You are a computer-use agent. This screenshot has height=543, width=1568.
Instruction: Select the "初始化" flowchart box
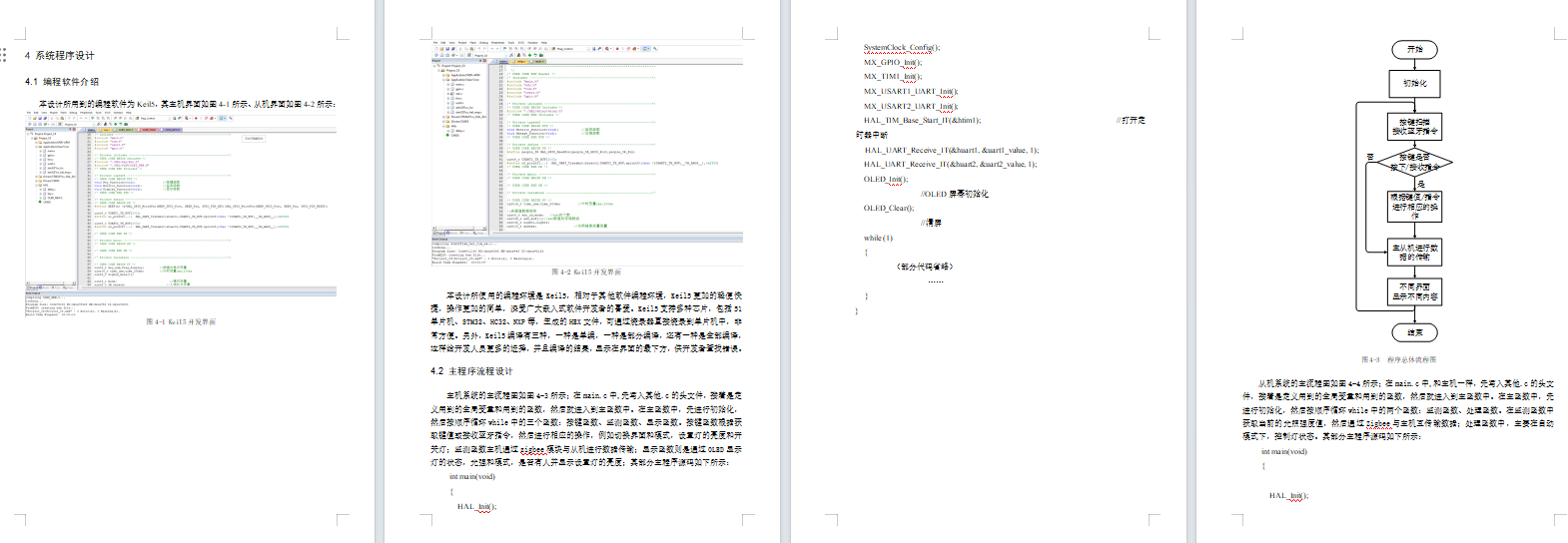[1414, 83]
